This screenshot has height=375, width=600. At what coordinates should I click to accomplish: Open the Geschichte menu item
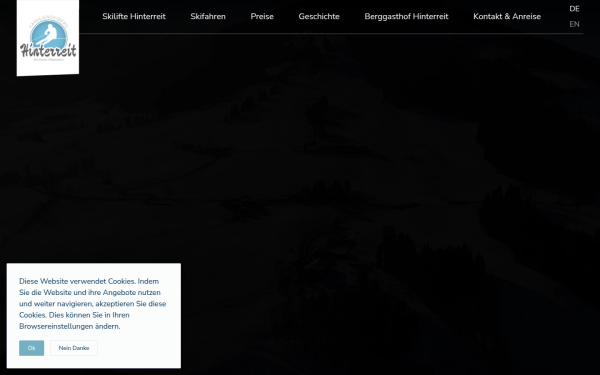(x=319, y=16)
